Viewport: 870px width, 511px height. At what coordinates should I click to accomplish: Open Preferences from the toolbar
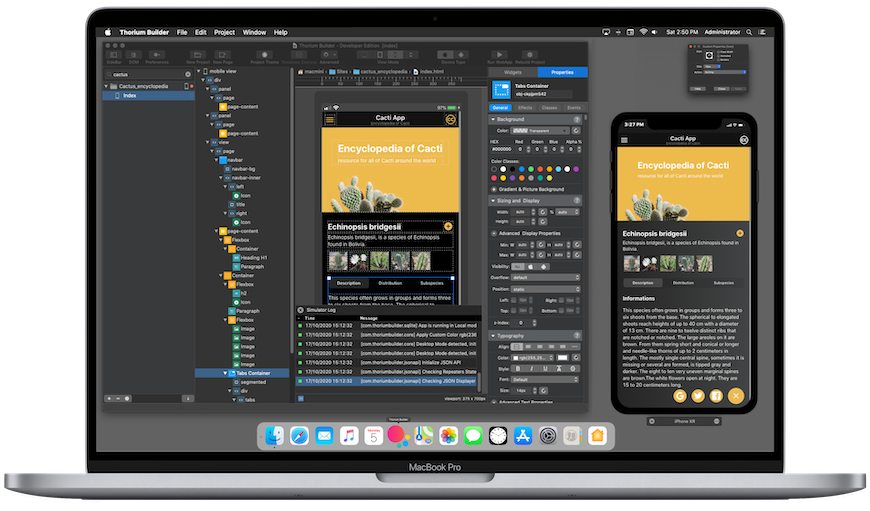(x=156, y=55)
